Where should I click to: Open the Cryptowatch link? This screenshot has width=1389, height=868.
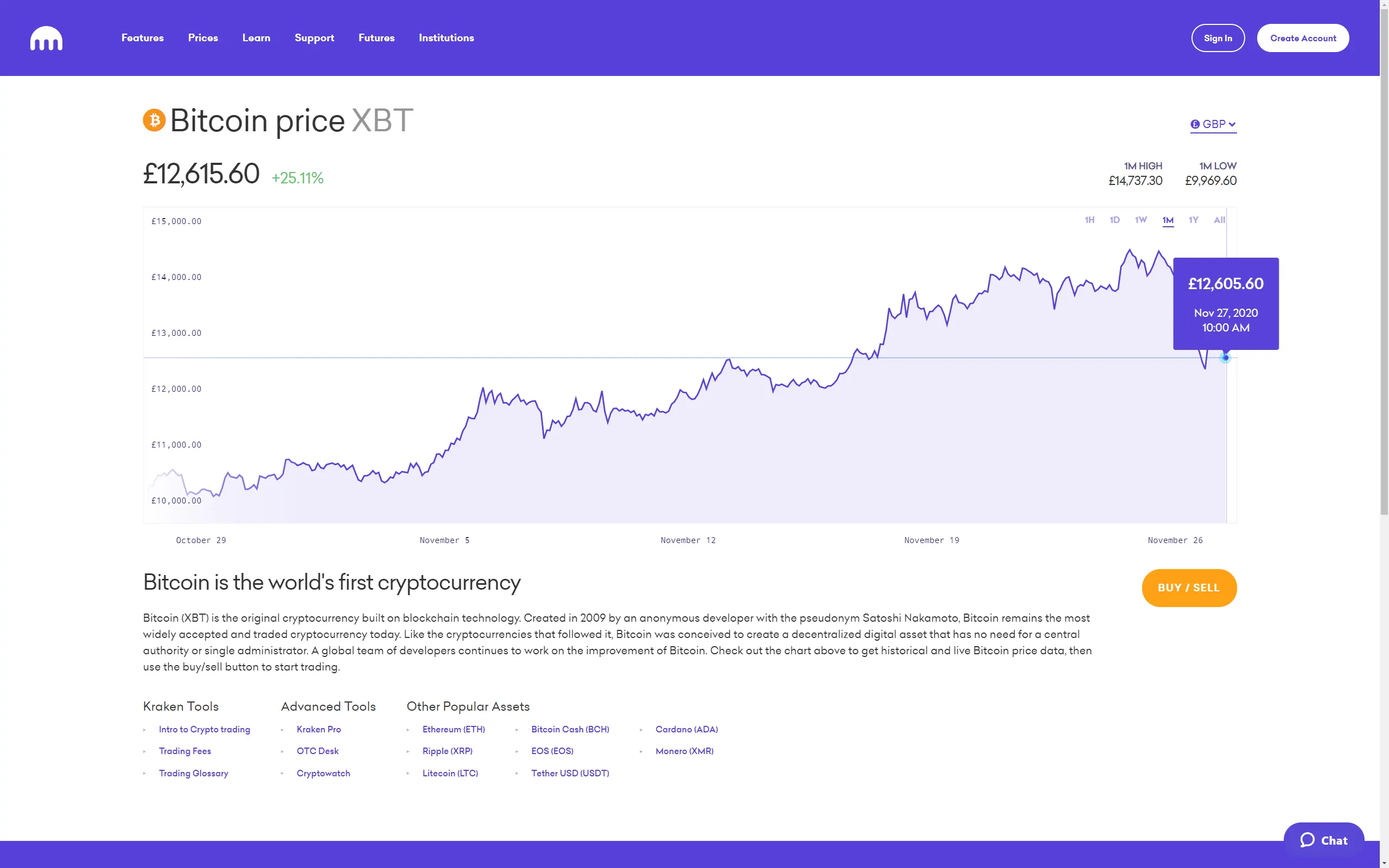coord(323,773)
